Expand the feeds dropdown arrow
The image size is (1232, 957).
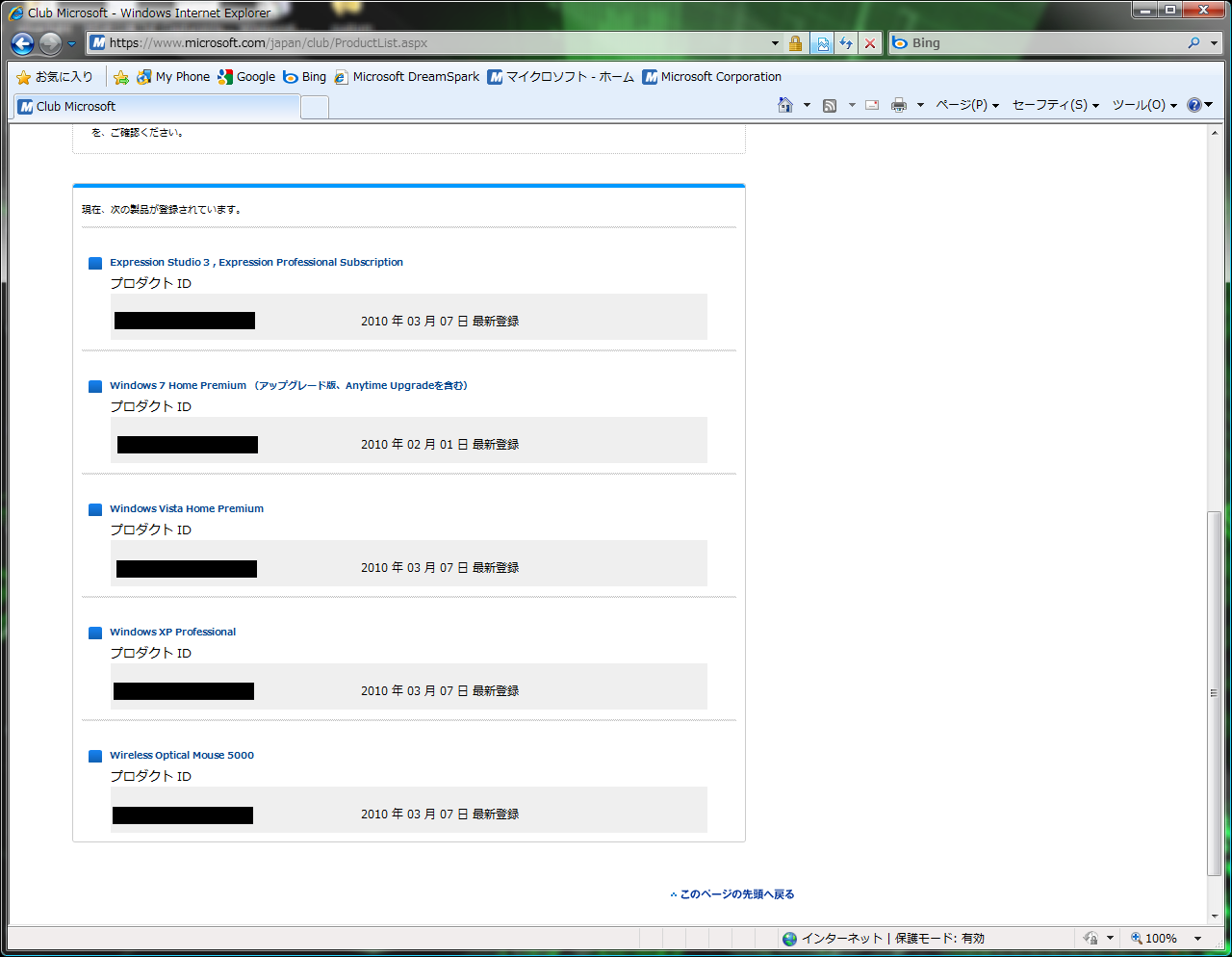851,105
